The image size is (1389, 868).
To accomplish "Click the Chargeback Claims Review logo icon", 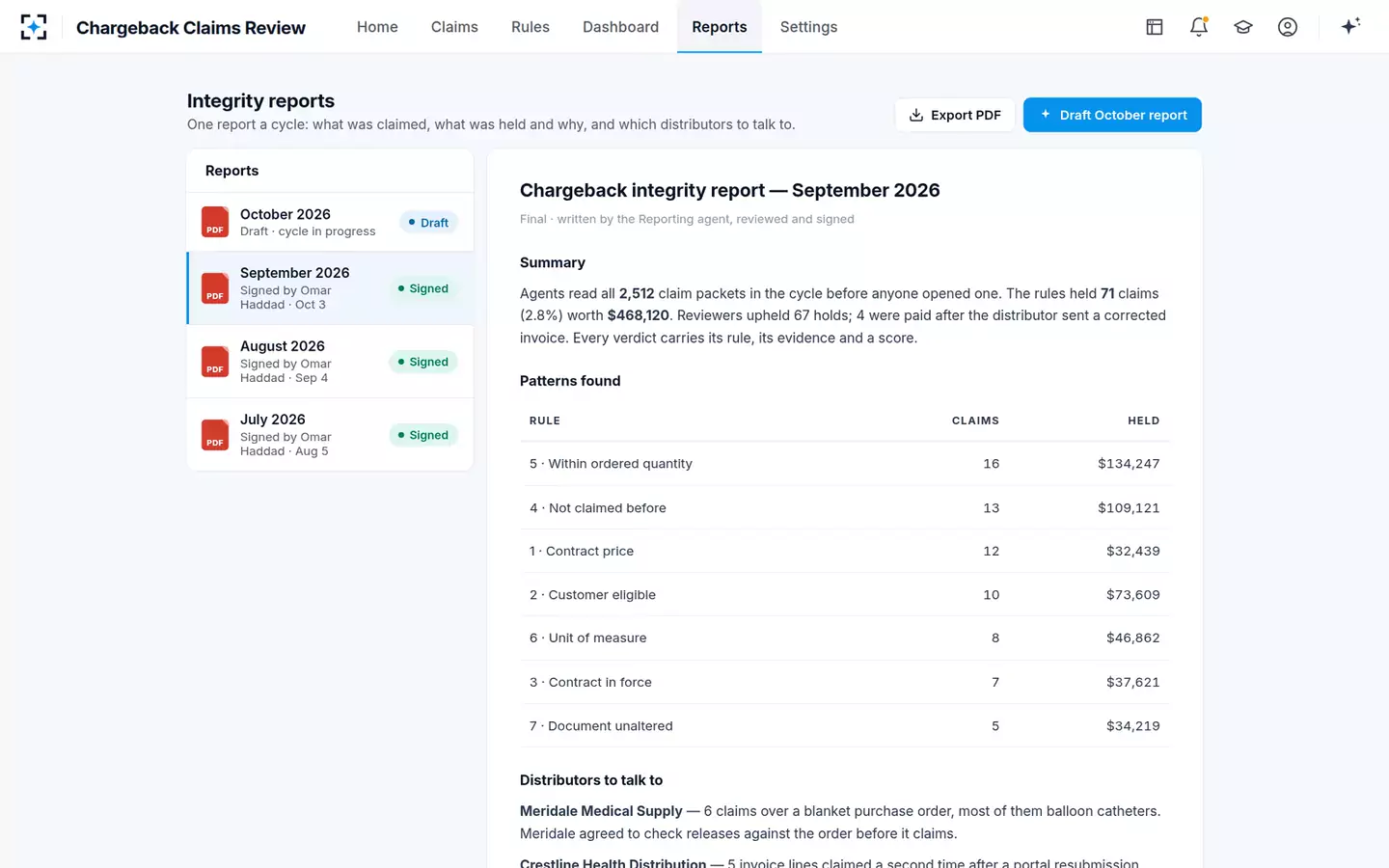I will 34,27.
